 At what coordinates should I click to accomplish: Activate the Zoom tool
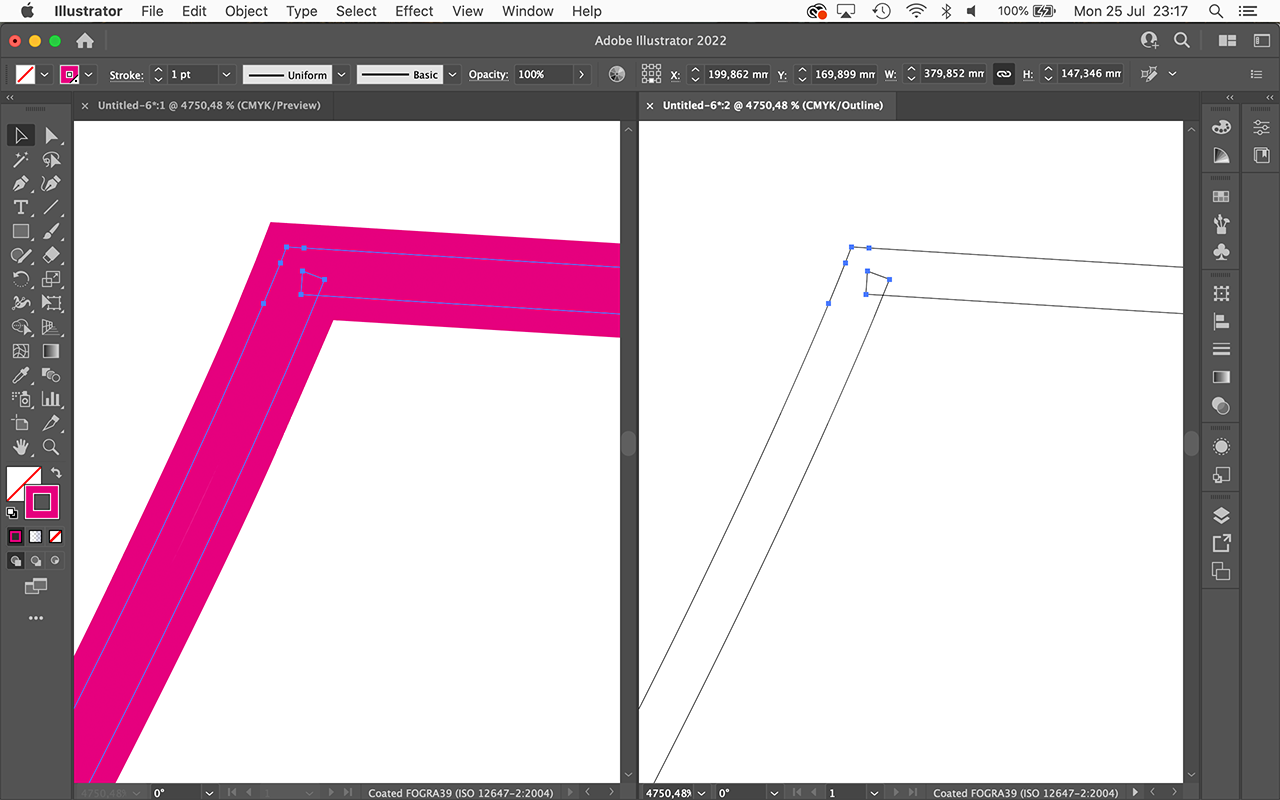click(x=51, y=447)
